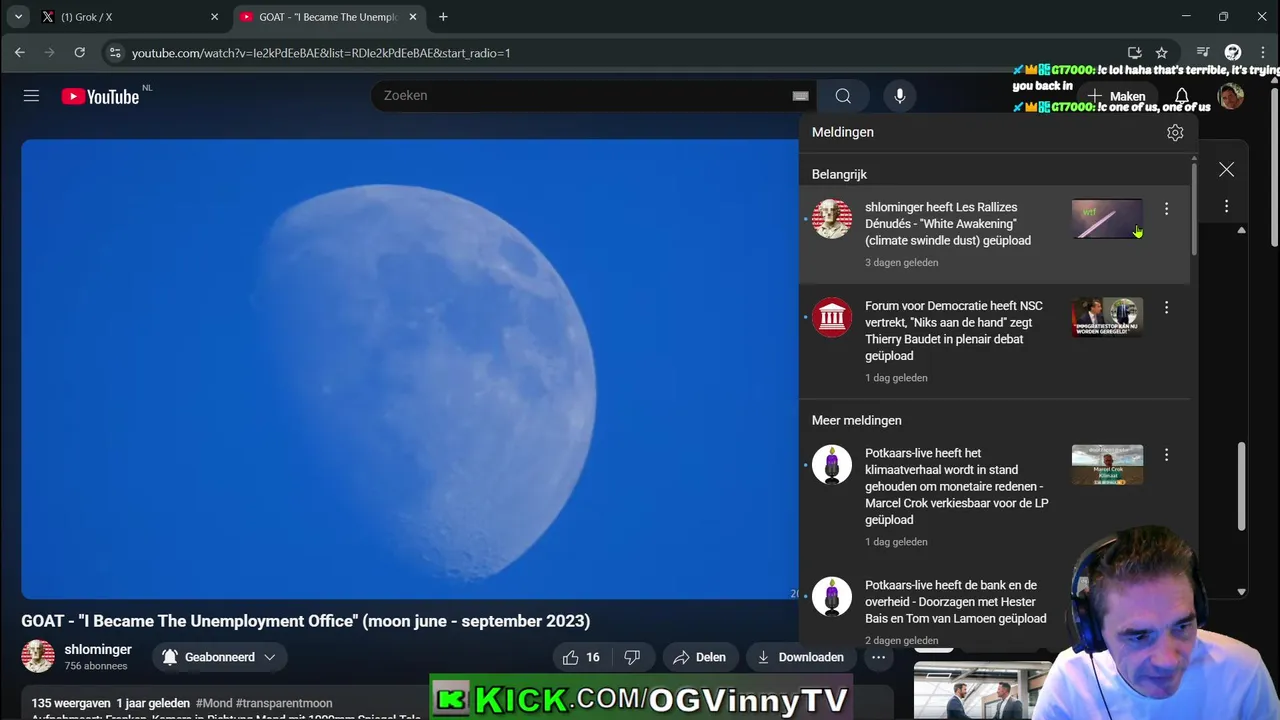Open the YouTube hamburger guide menu
The height and width of the screenshot is (720, 1280).
31,96
